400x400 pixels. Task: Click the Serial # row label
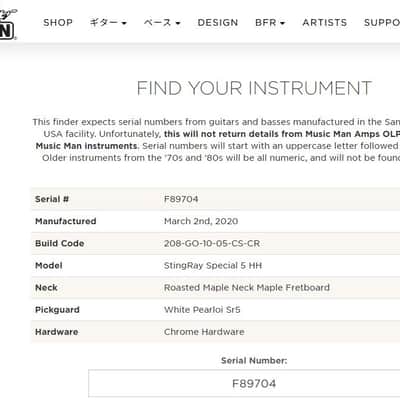tap(52, 199)
